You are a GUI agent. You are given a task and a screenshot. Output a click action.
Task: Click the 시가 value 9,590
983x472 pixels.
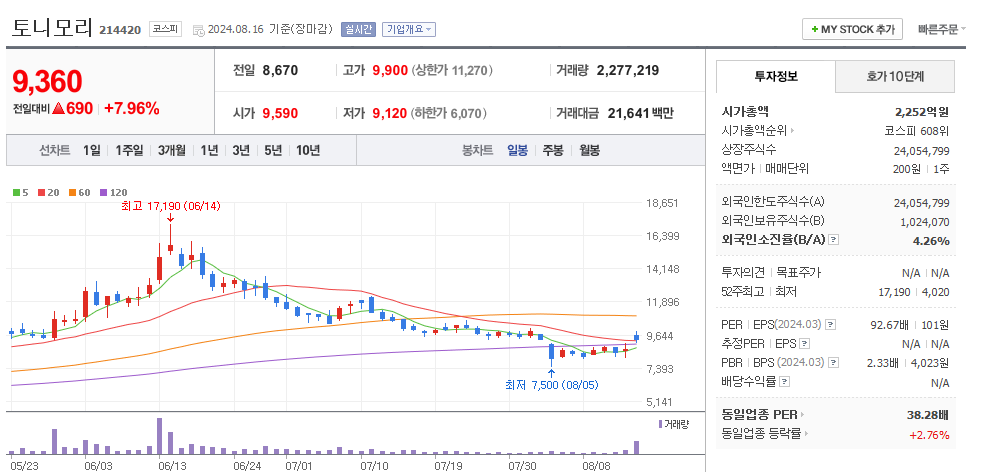pos(280,113)
